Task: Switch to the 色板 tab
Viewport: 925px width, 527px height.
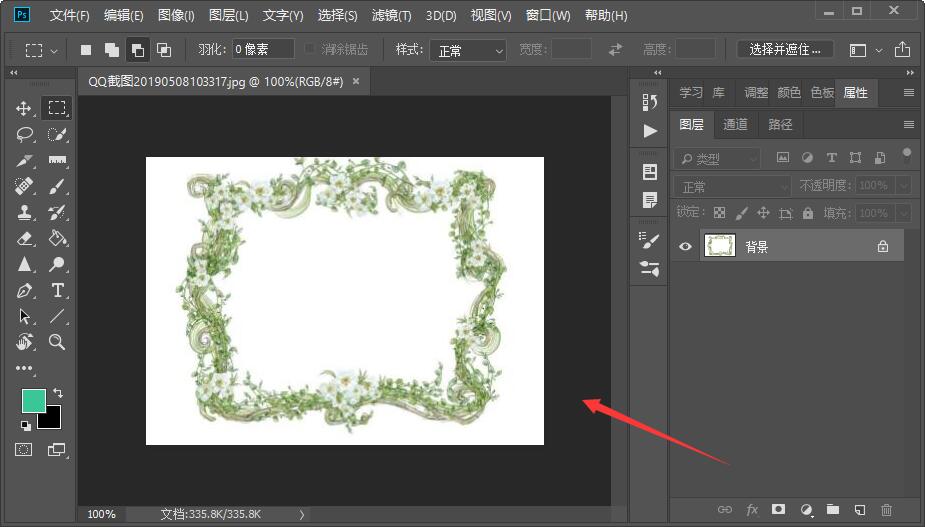Action: (x=822, y=93)
